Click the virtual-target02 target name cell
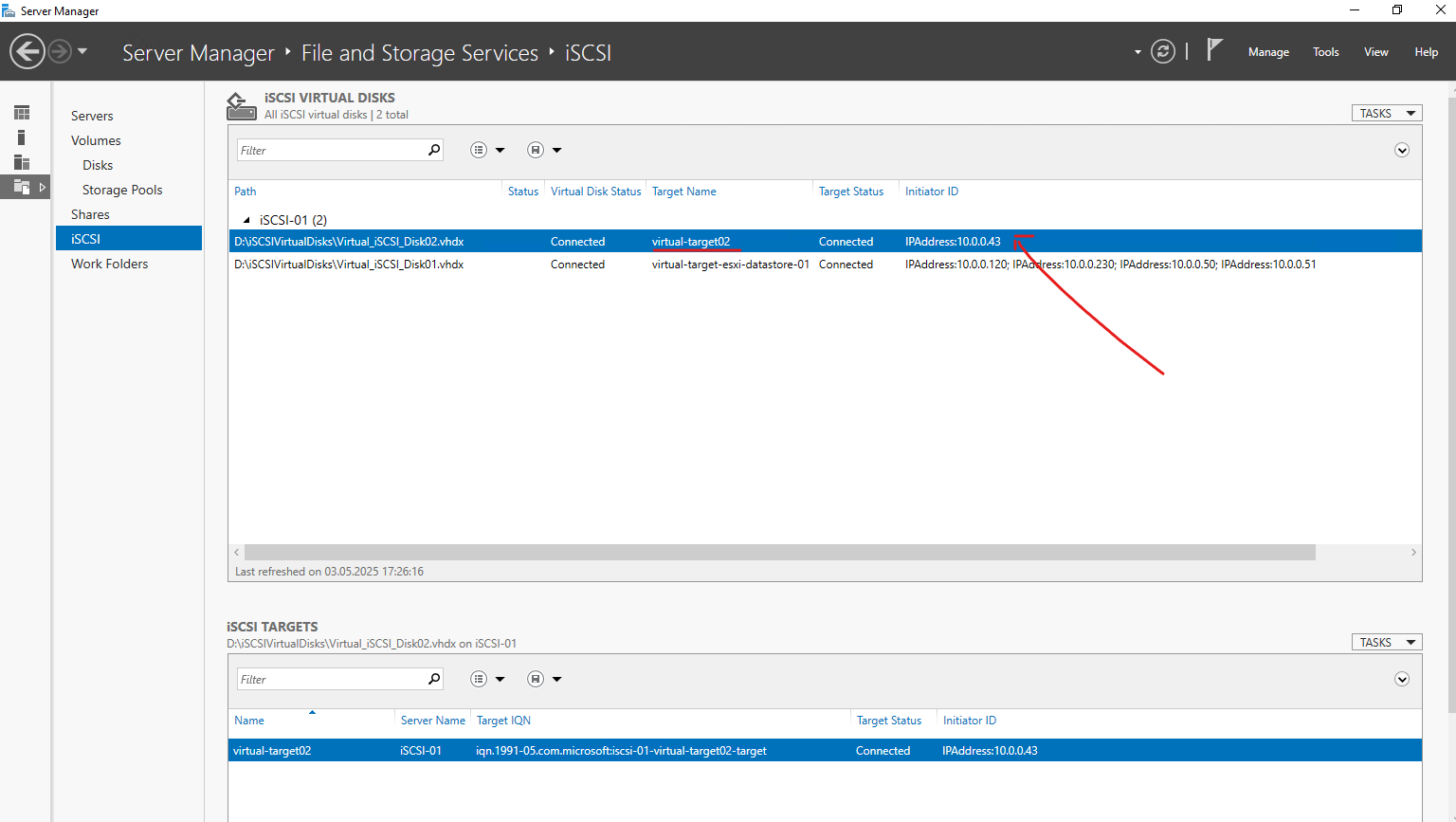This screenshot has width=1456, height=822. 690,242
